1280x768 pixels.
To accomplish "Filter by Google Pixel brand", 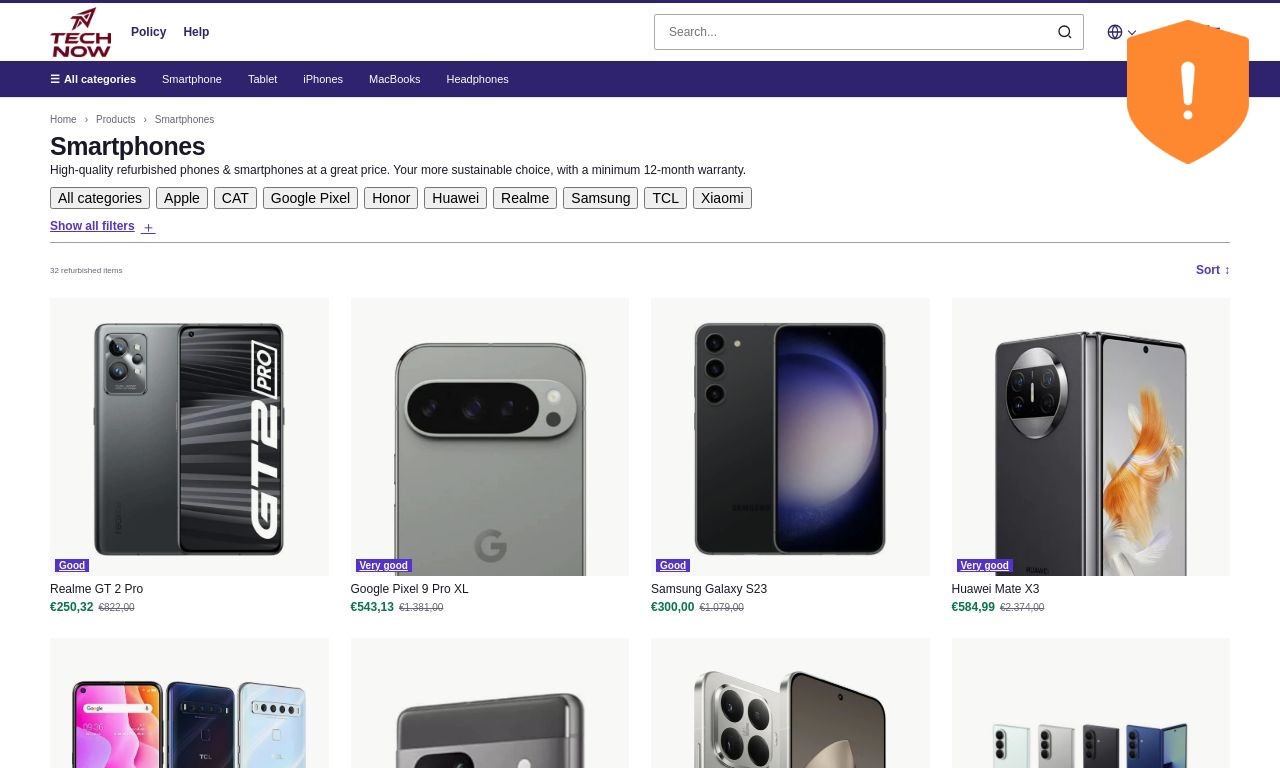I will [x=310, y=198].
